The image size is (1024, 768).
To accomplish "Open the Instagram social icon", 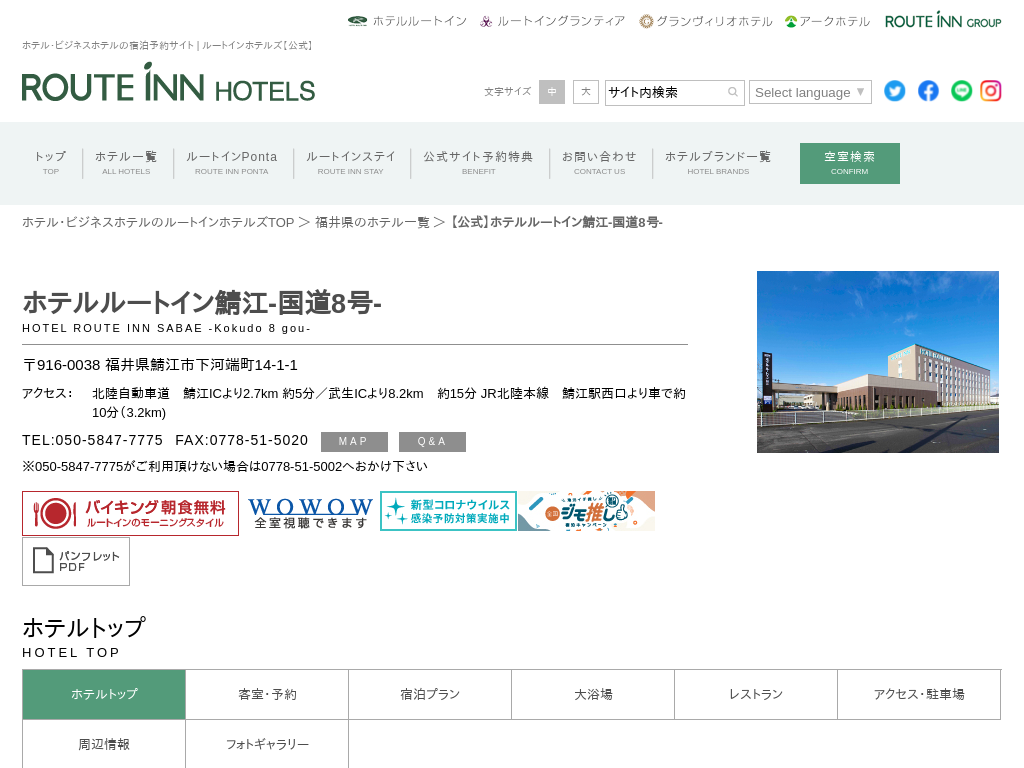I will coord(991,91).
